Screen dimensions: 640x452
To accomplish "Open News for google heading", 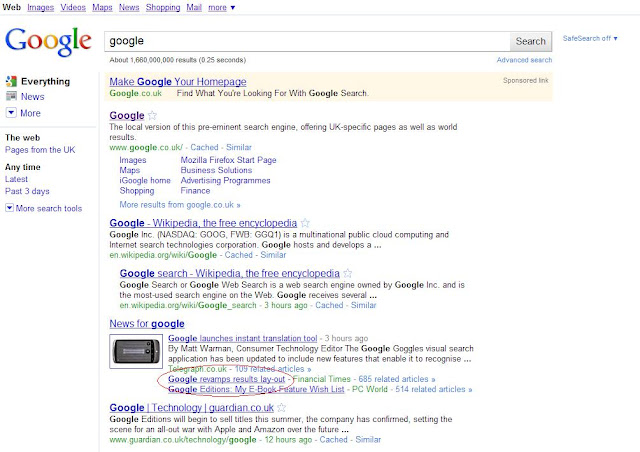I will [147, 324].
